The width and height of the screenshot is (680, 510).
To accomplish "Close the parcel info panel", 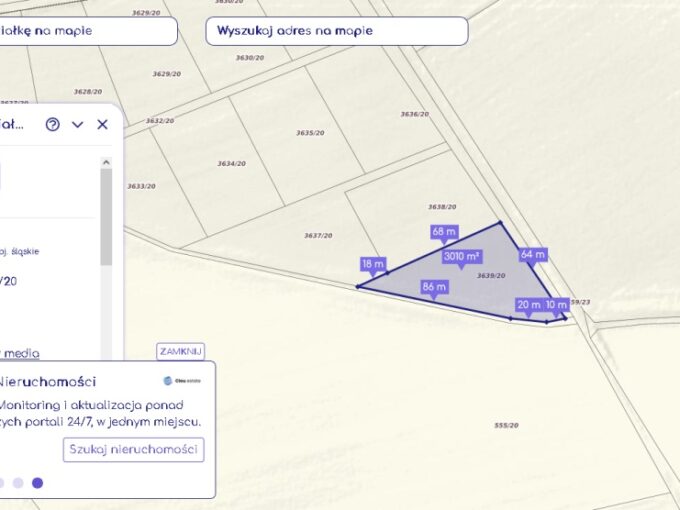I will pos(102,125).
